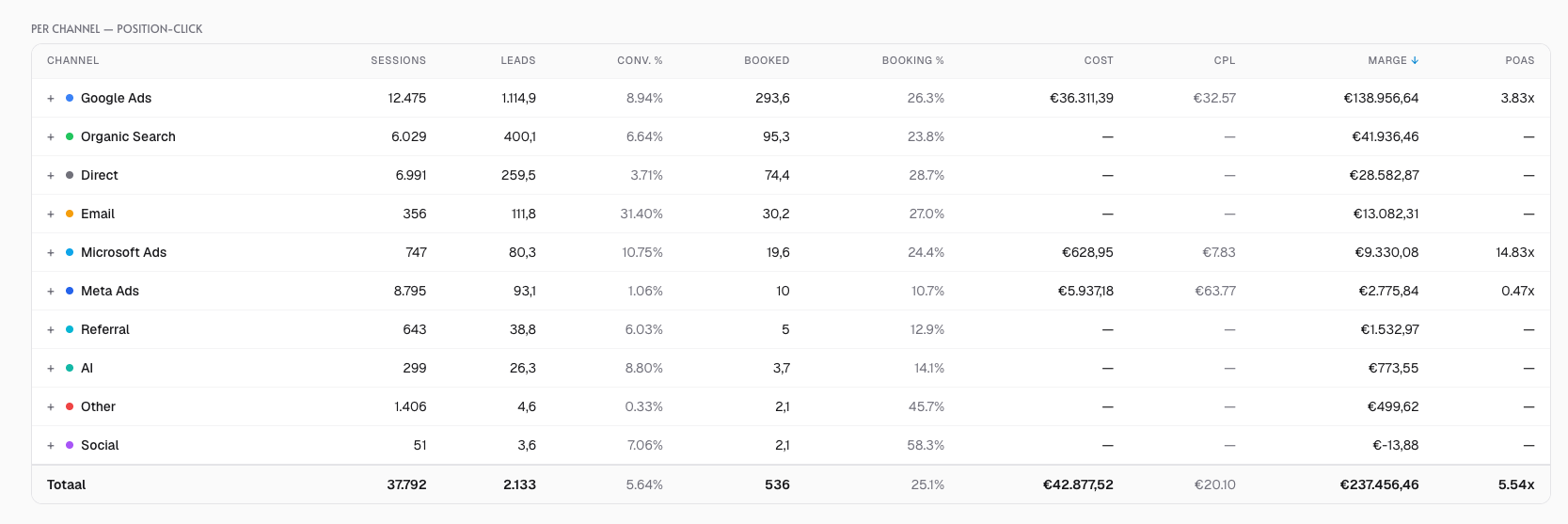Click the MARGE sort arrow icon

tap(1415, 60)
